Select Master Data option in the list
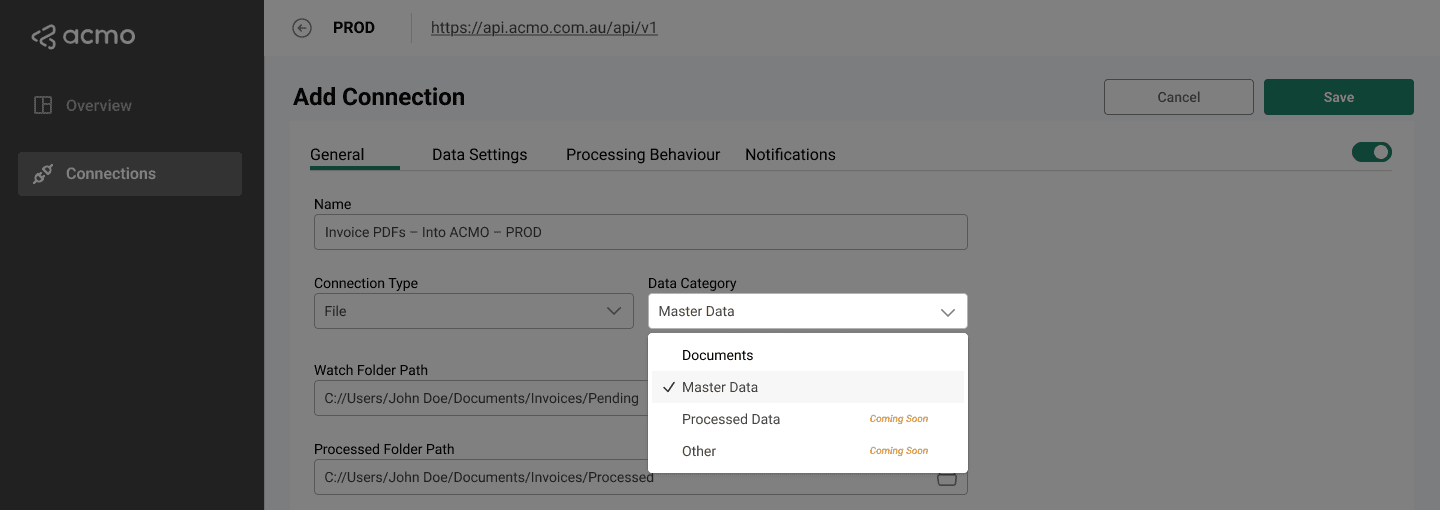Screen dimensions: 1440x510 808,387
